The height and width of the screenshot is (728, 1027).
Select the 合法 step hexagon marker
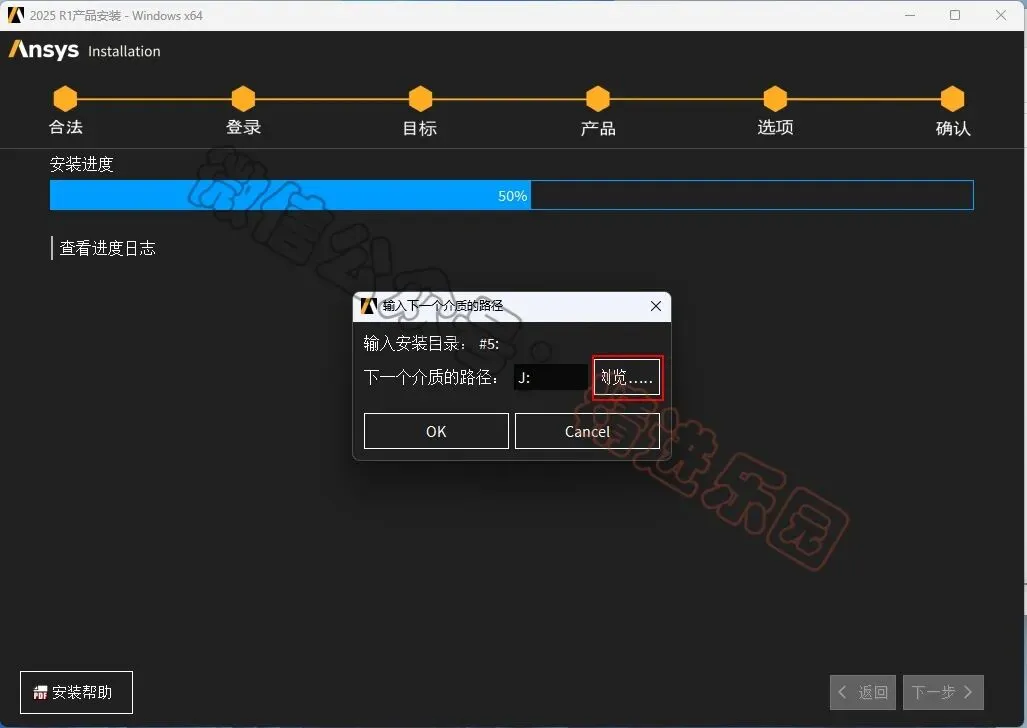tap(65, 99)
